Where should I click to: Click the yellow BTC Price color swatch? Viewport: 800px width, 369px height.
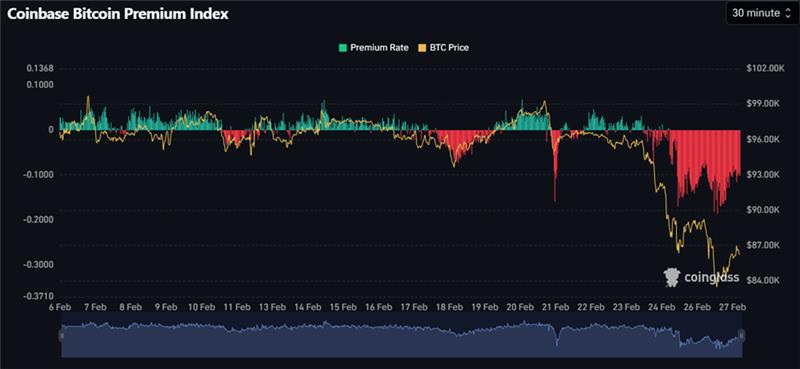421,48
